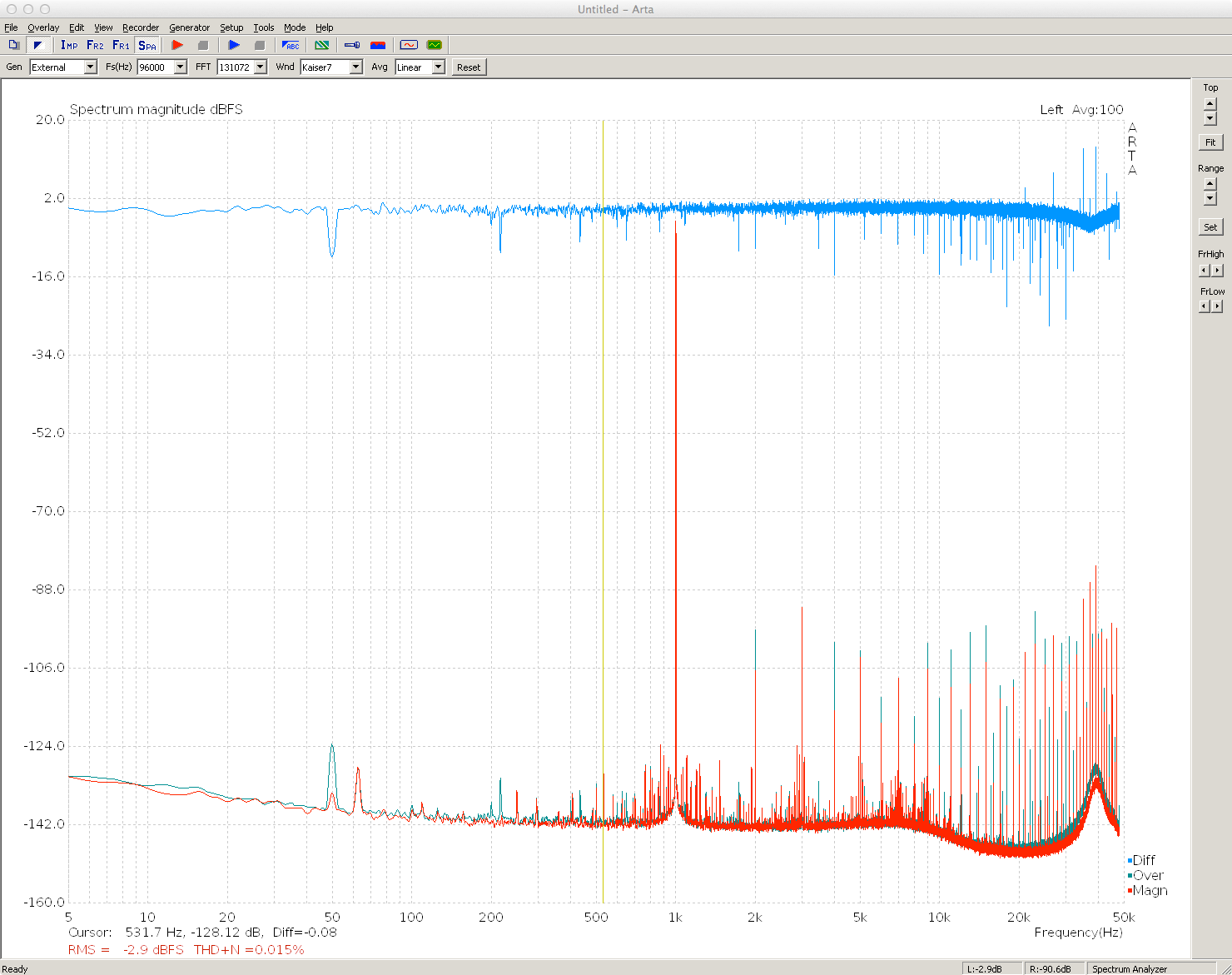The image size is (1232, 975).
Task: Increase Range with up arrow
Action: 1210,185
